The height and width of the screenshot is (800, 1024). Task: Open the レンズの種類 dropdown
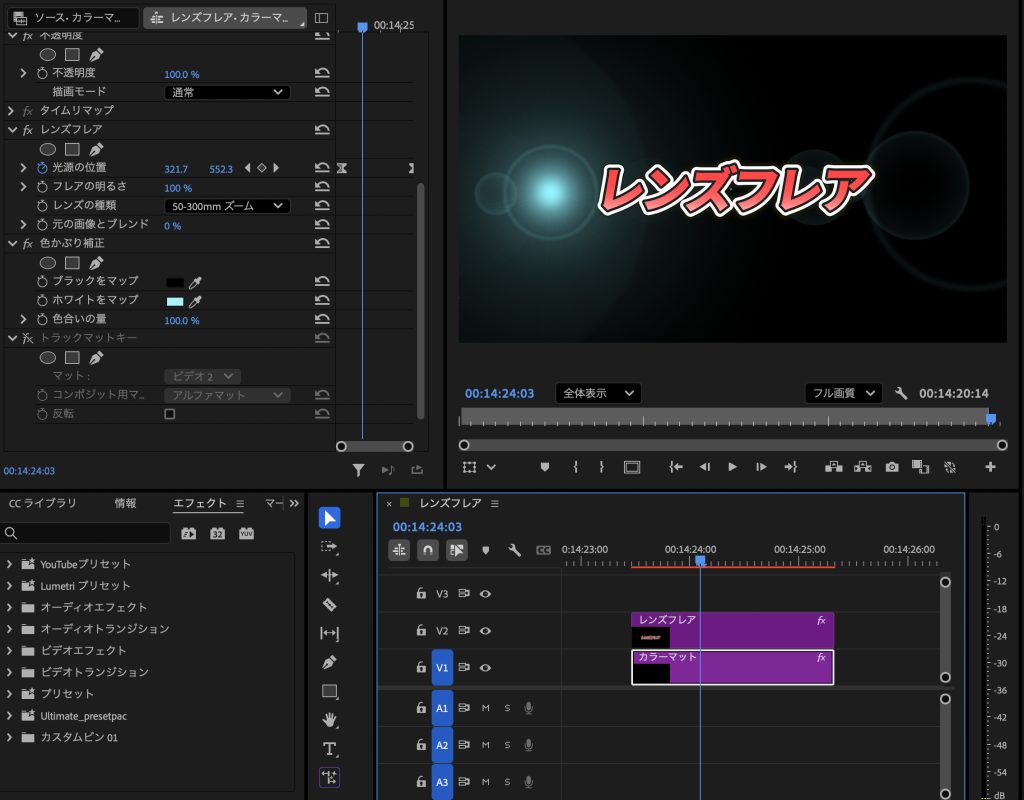click(227, 206)
